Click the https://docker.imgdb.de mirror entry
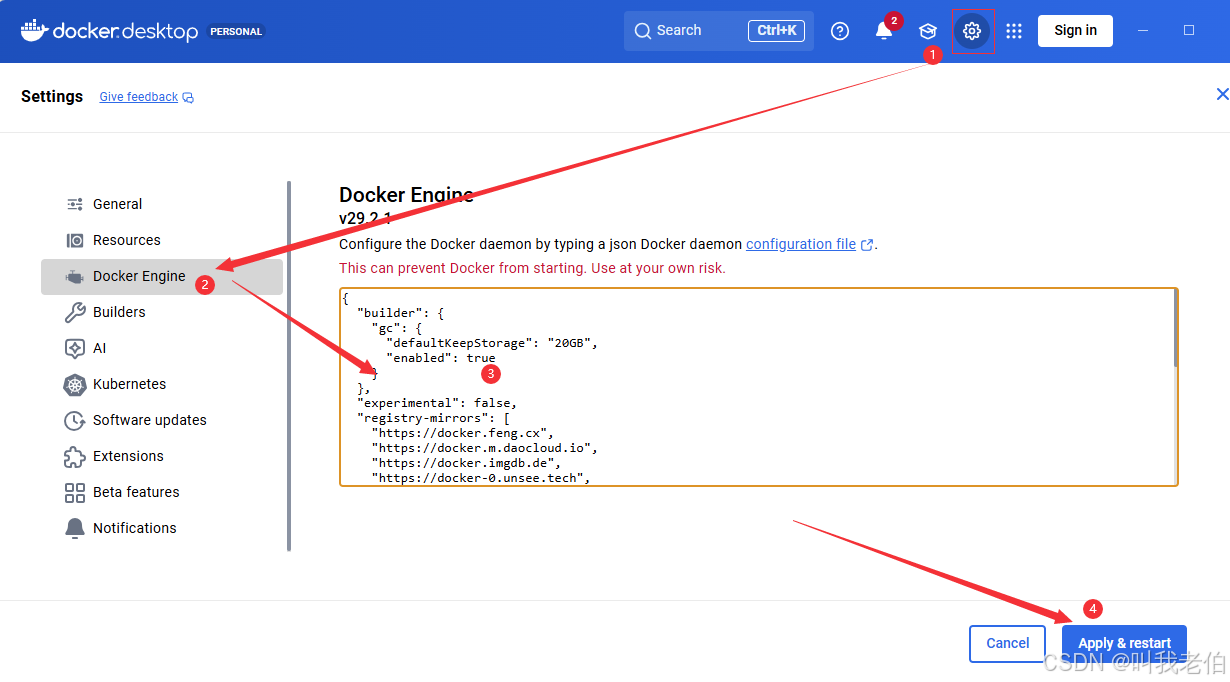The height and width of the screenshot is (682, 1230). (466, 463)
